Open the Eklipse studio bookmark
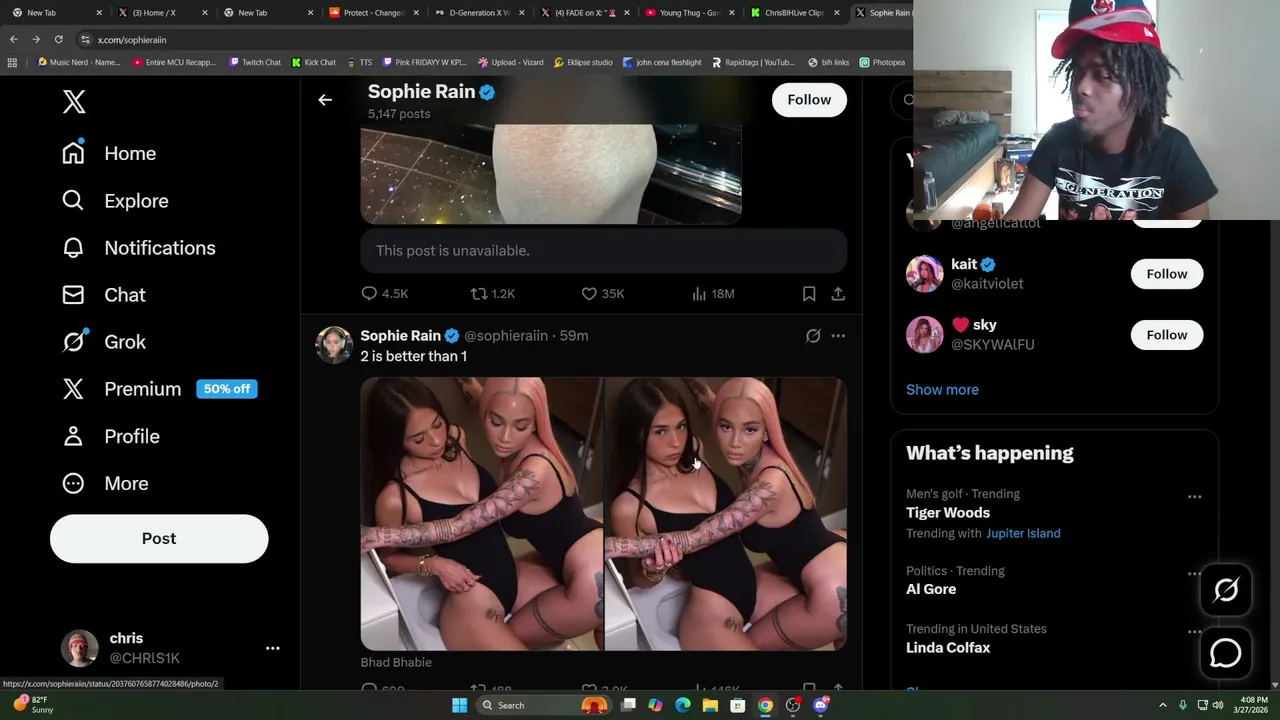 click(583, 62)
